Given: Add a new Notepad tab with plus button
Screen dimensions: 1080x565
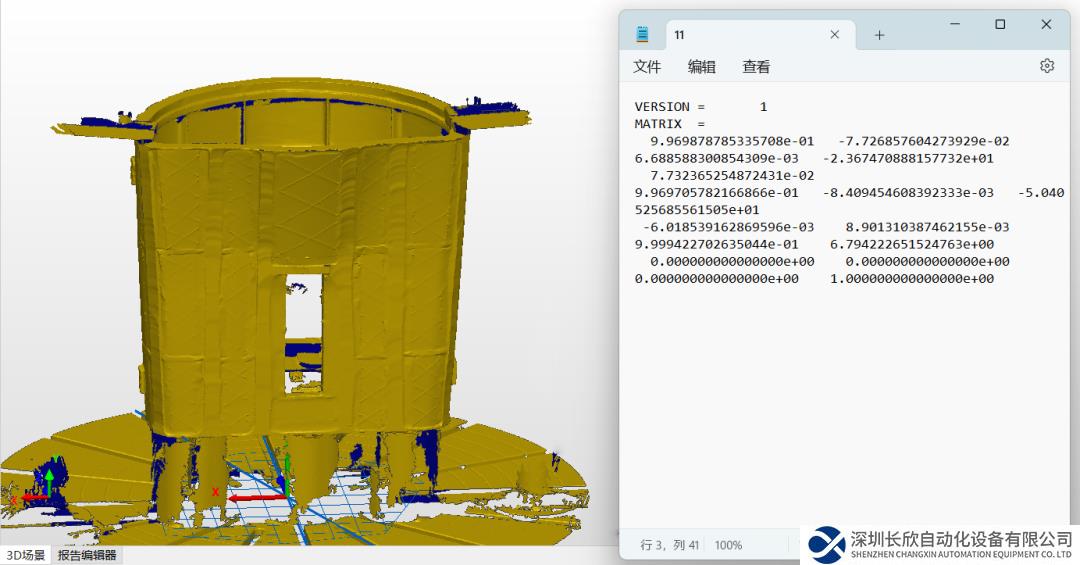Looking at the screenshot, I should click(879, 35).
